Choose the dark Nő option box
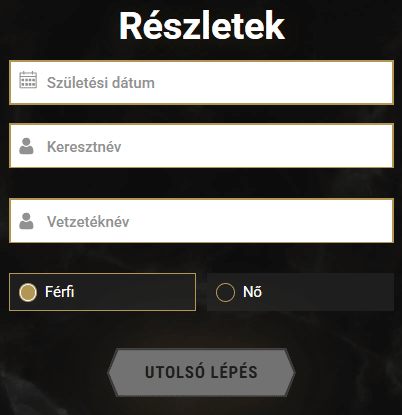Image resolution: width=402 pixels, height=415 pixels. (x=300, y=292)
